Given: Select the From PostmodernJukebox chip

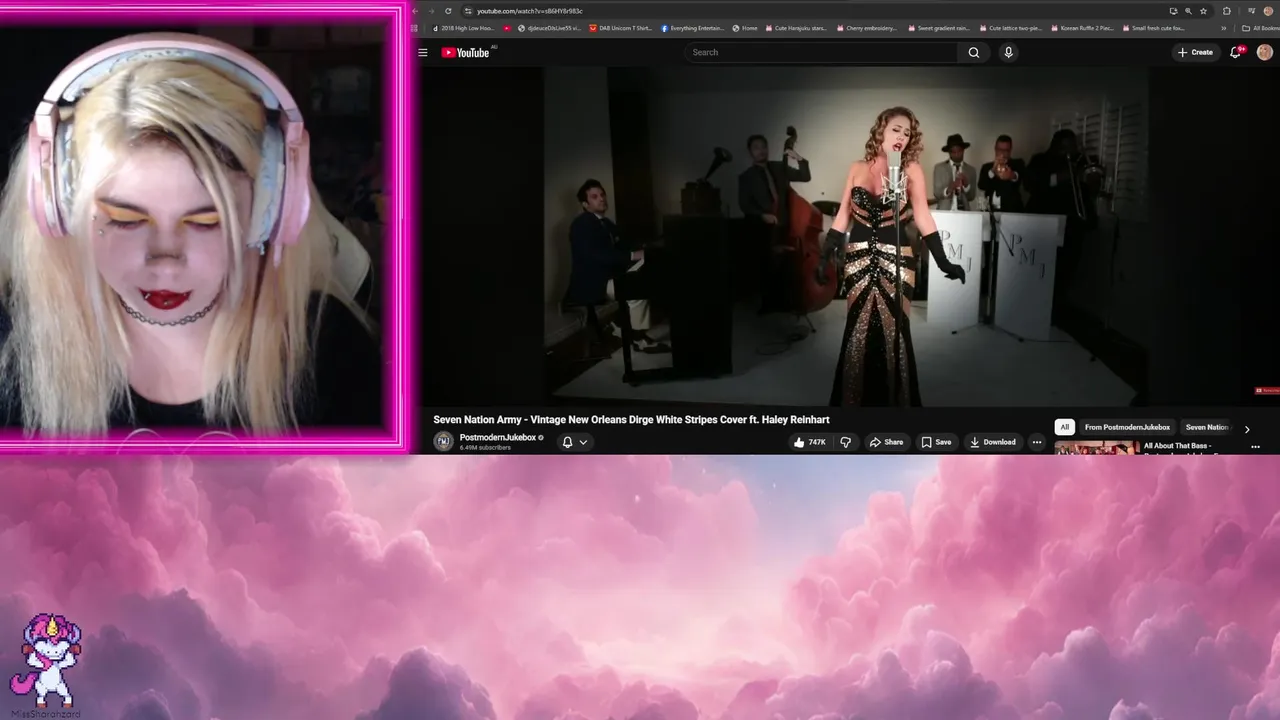Looking at the screenshot, I should [1127, 427].
